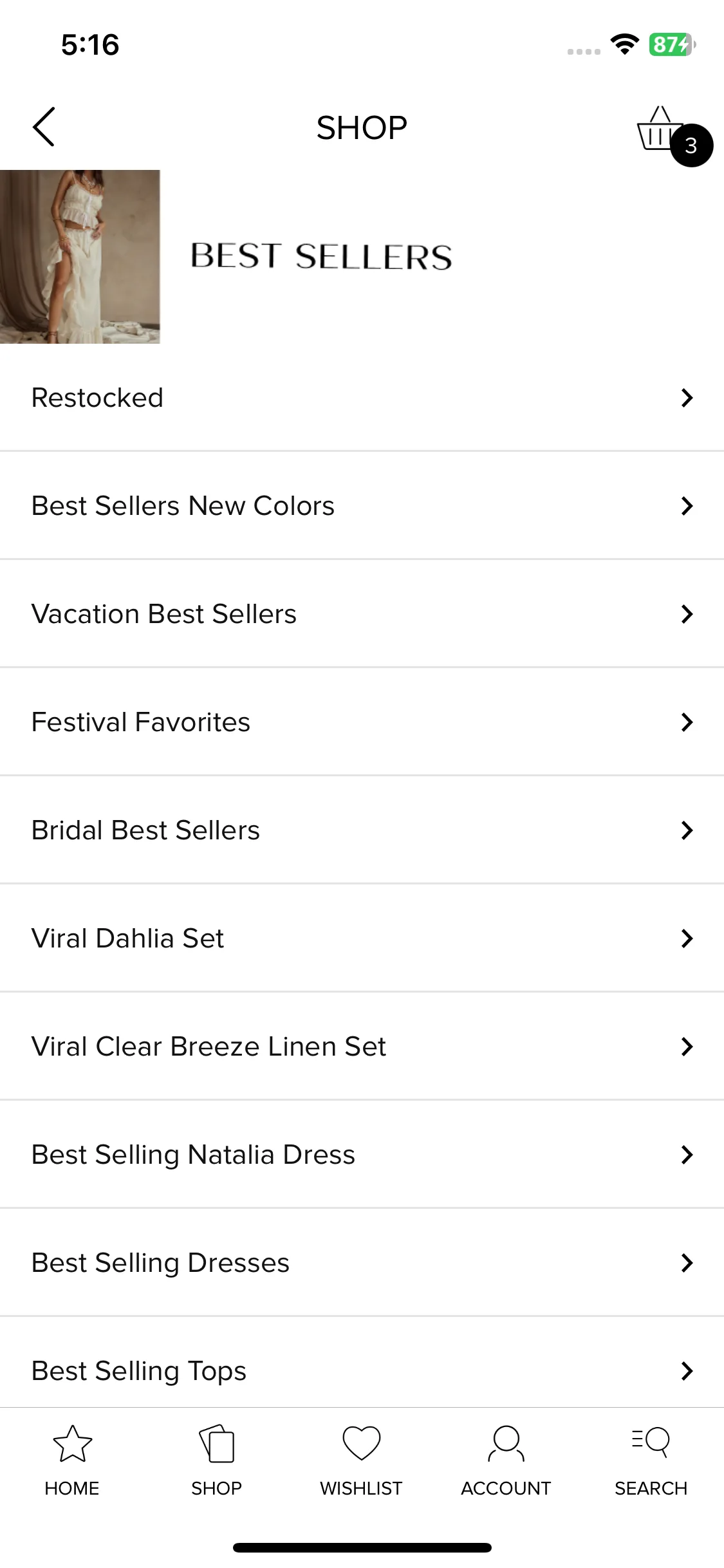Expand the Festival Favorites chevron
Image resolution: width=724 pixels, height=1568 pixels.
(x=687, y=722)
